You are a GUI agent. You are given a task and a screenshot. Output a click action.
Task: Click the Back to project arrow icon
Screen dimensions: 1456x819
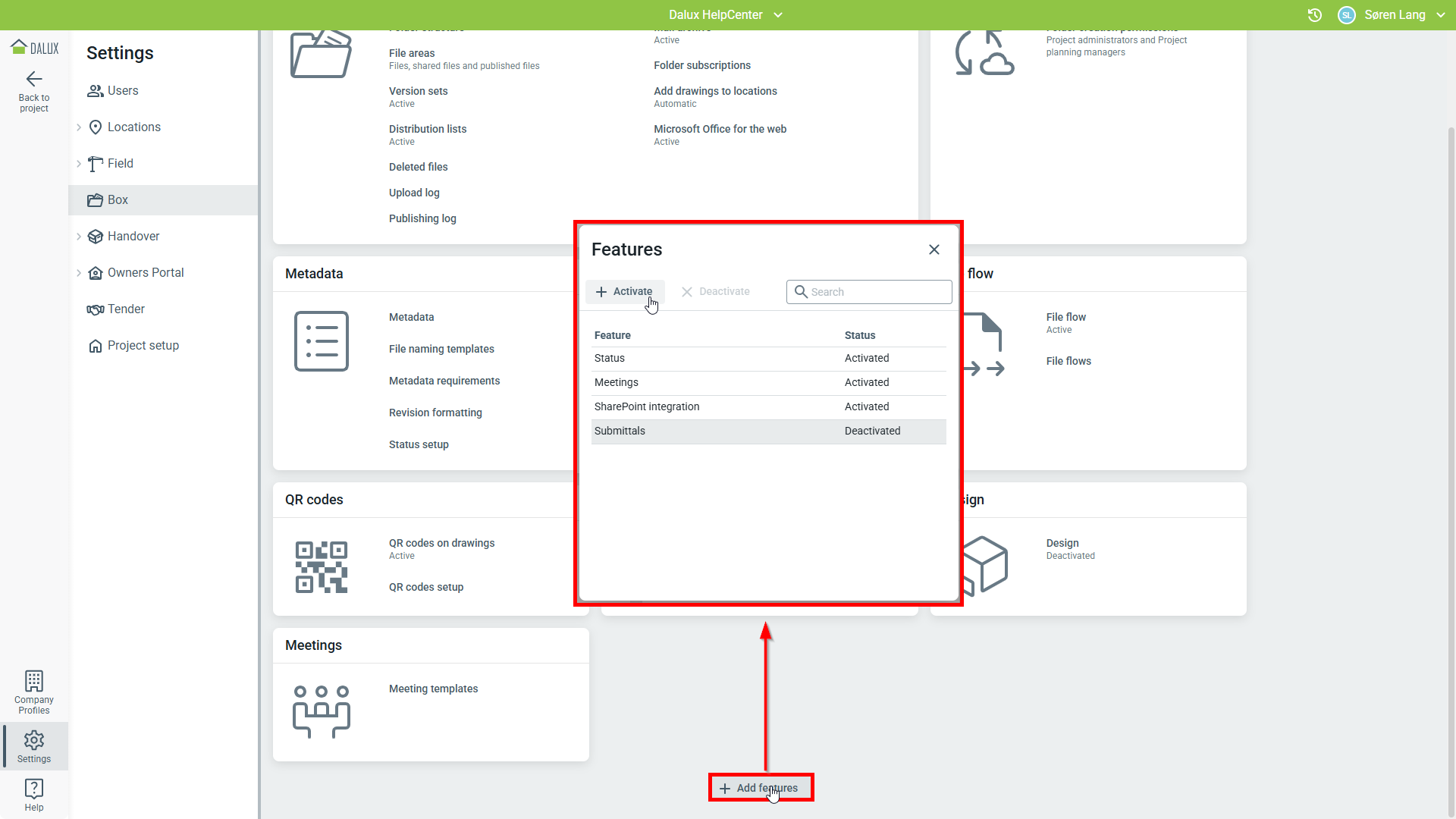pyautogui.click(x=34, y=80)
